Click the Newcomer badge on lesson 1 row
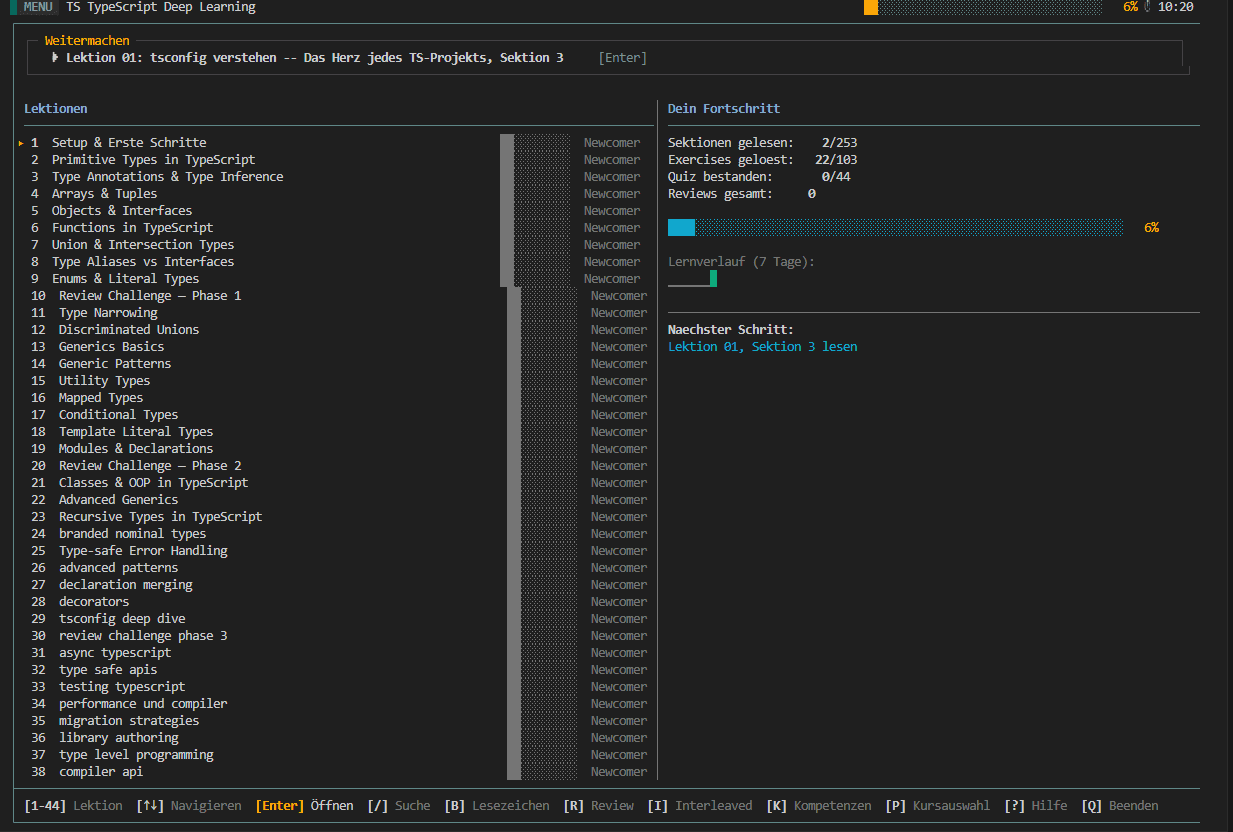The image size is (1233, 832). click(x=612, y=143)
